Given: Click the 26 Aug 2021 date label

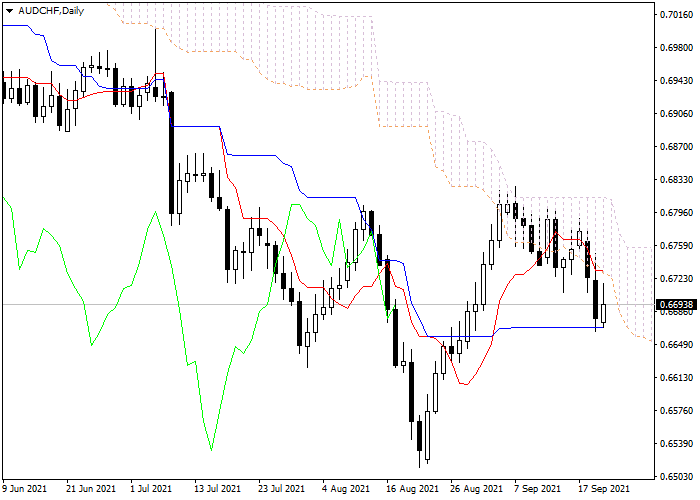Looking at the screenshot, I should click(x=476, y=489).
